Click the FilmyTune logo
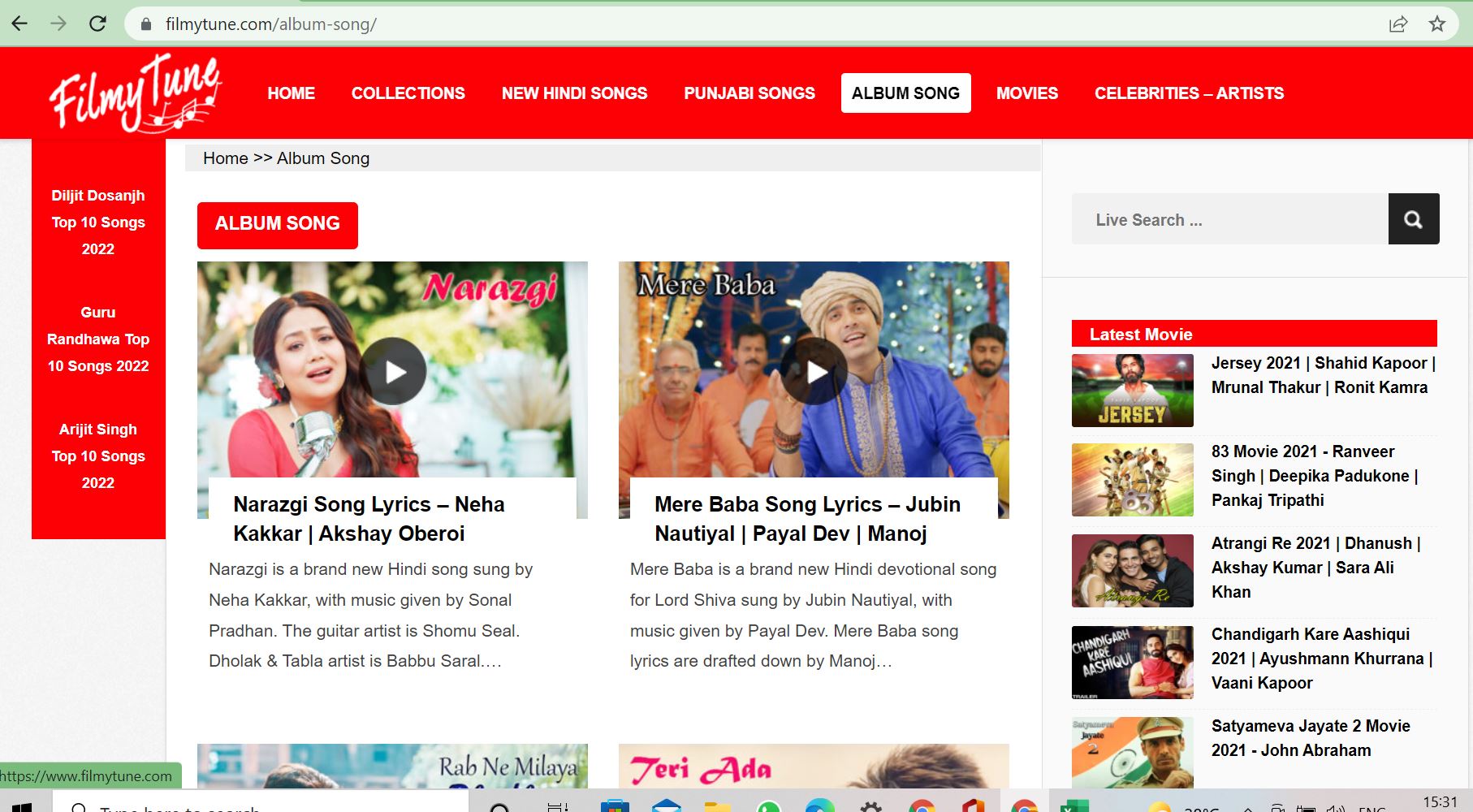The width and height of the screenshot is (1473, 812). (x=135, y=93)
